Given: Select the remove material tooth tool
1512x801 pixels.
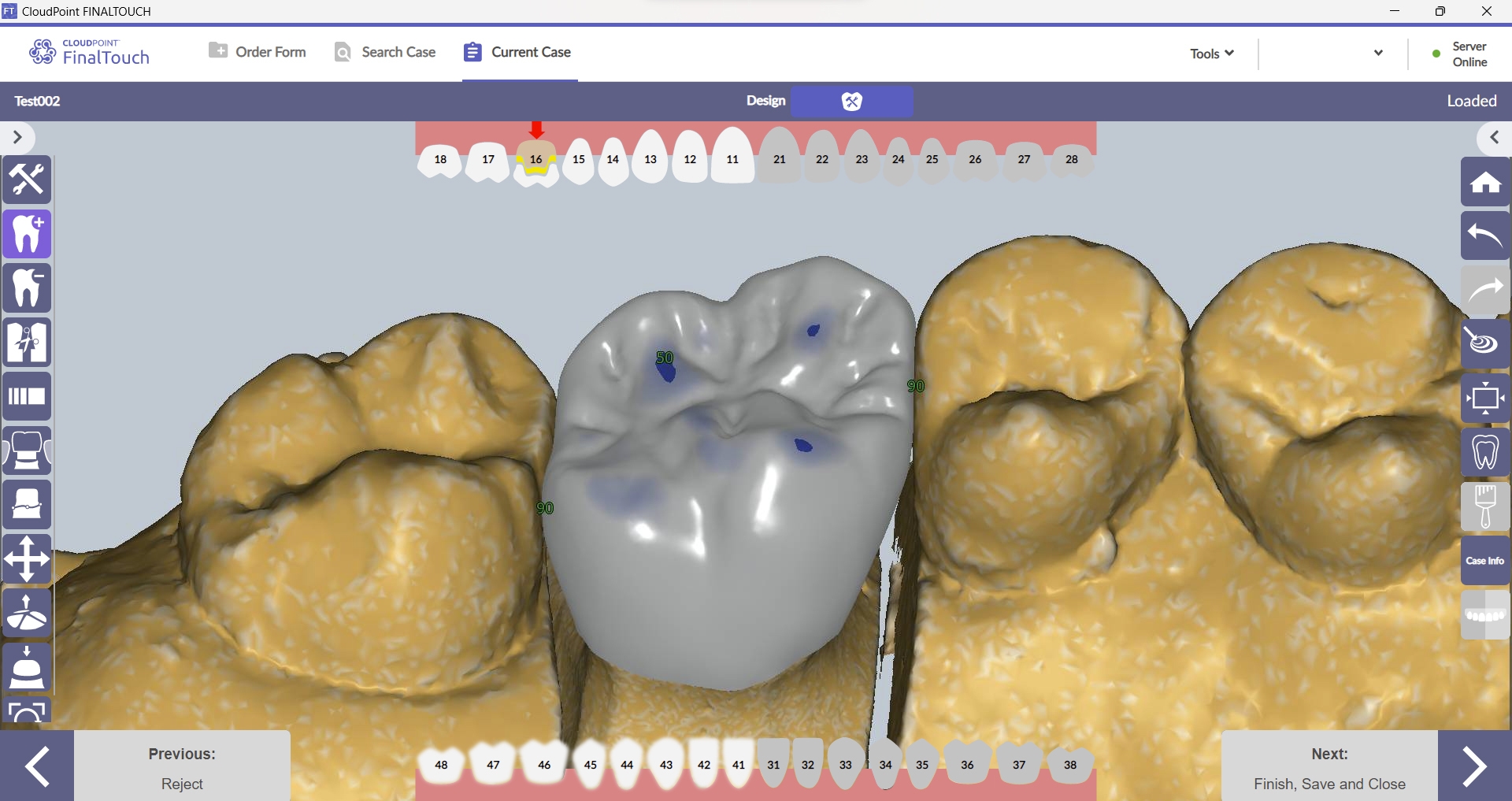Looking at the screenshot, I should [x=28, y=288].
